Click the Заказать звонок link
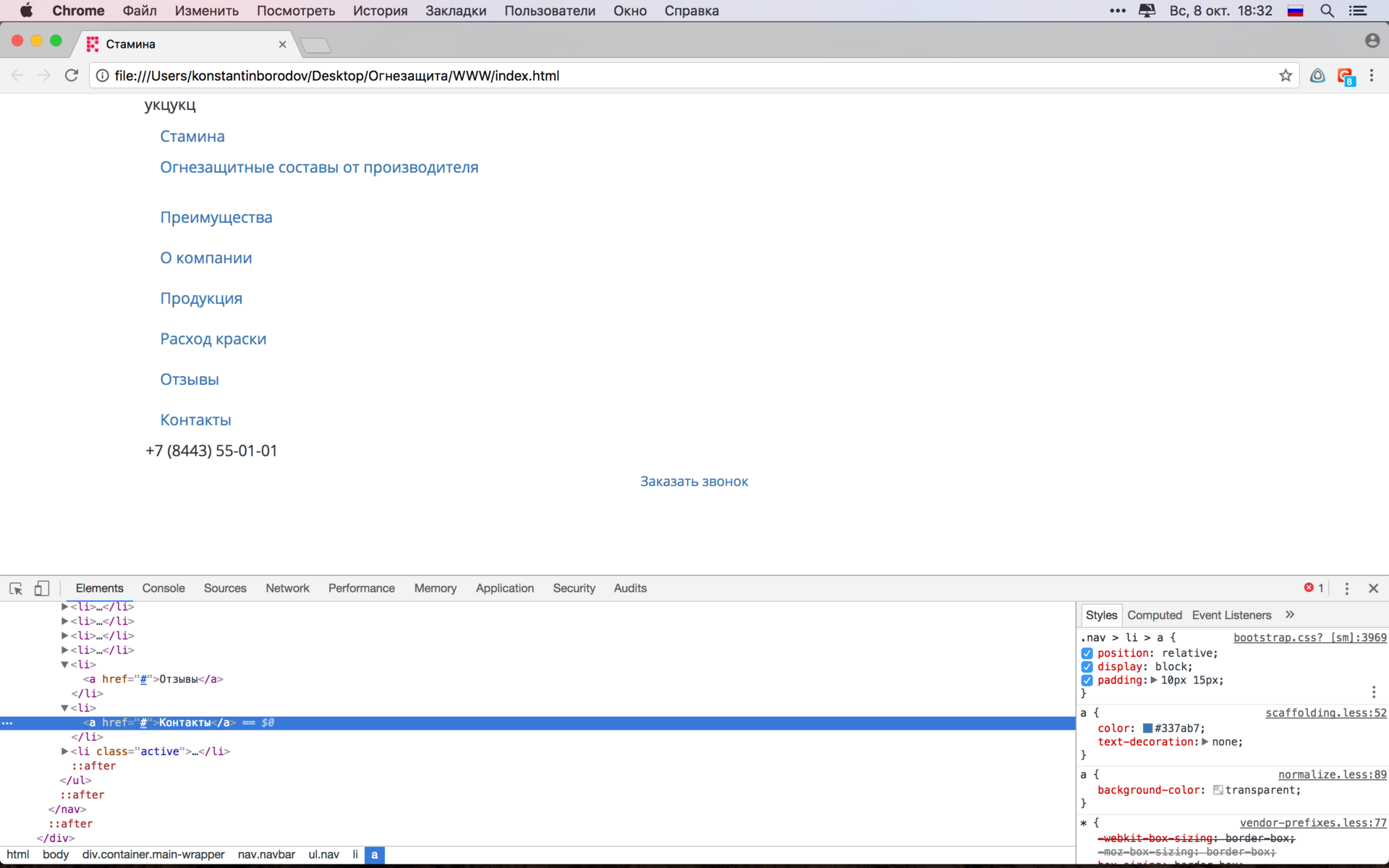The image size is (1389, 868). tap(694, 482)
